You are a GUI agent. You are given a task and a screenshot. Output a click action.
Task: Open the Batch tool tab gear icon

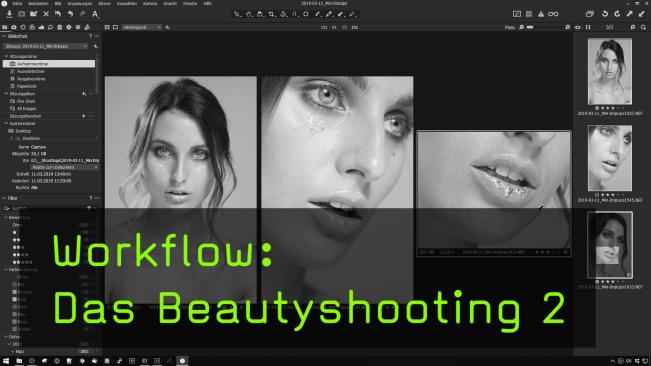[87, 27]
